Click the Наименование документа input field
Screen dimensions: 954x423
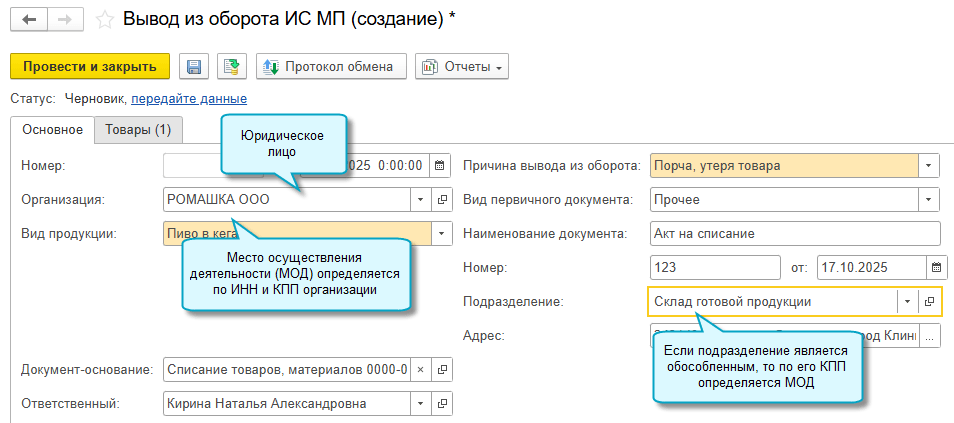(x=795, y=233)
